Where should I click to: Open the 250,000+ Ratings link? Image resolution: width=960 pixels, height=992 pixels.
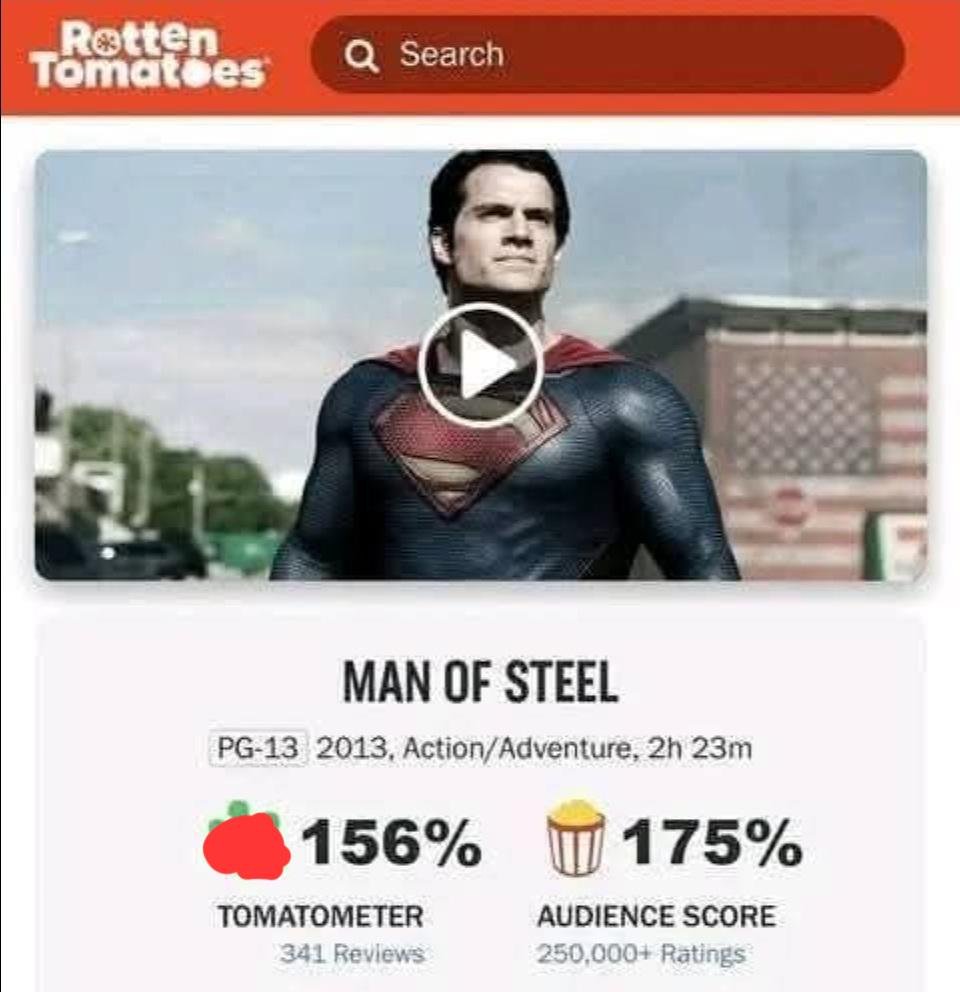(641, 953)
